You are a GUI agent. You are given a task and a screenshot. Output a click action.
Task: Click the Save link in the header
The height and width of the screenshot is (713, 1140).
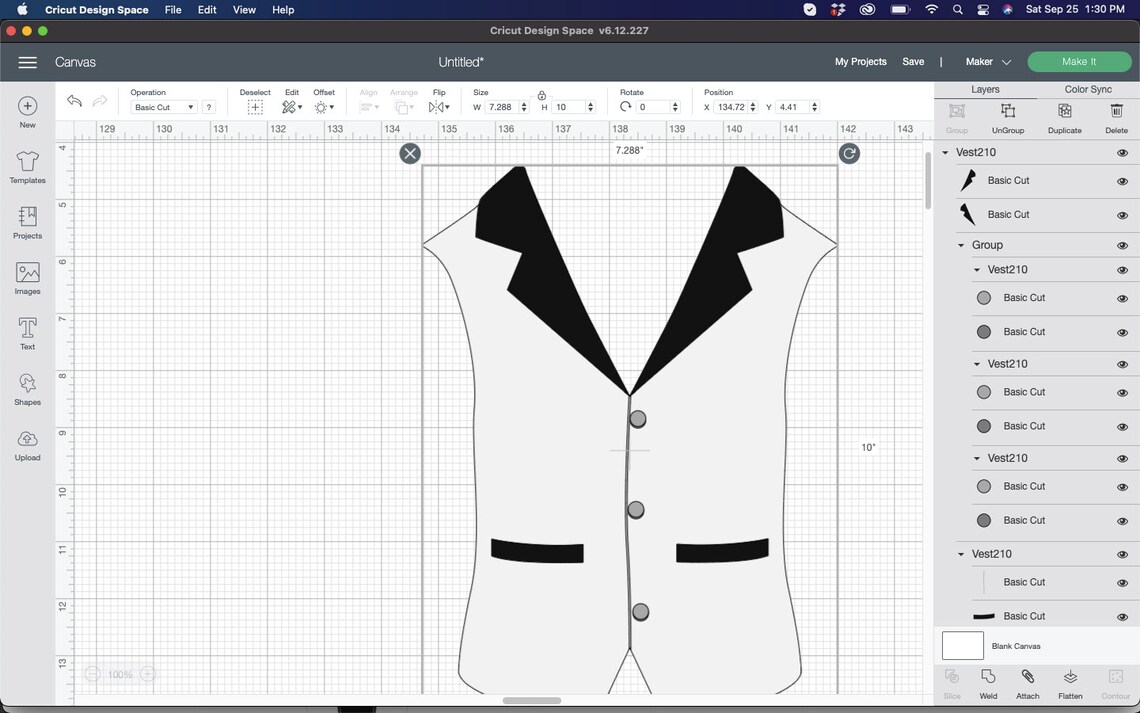[x=913, y=61]
